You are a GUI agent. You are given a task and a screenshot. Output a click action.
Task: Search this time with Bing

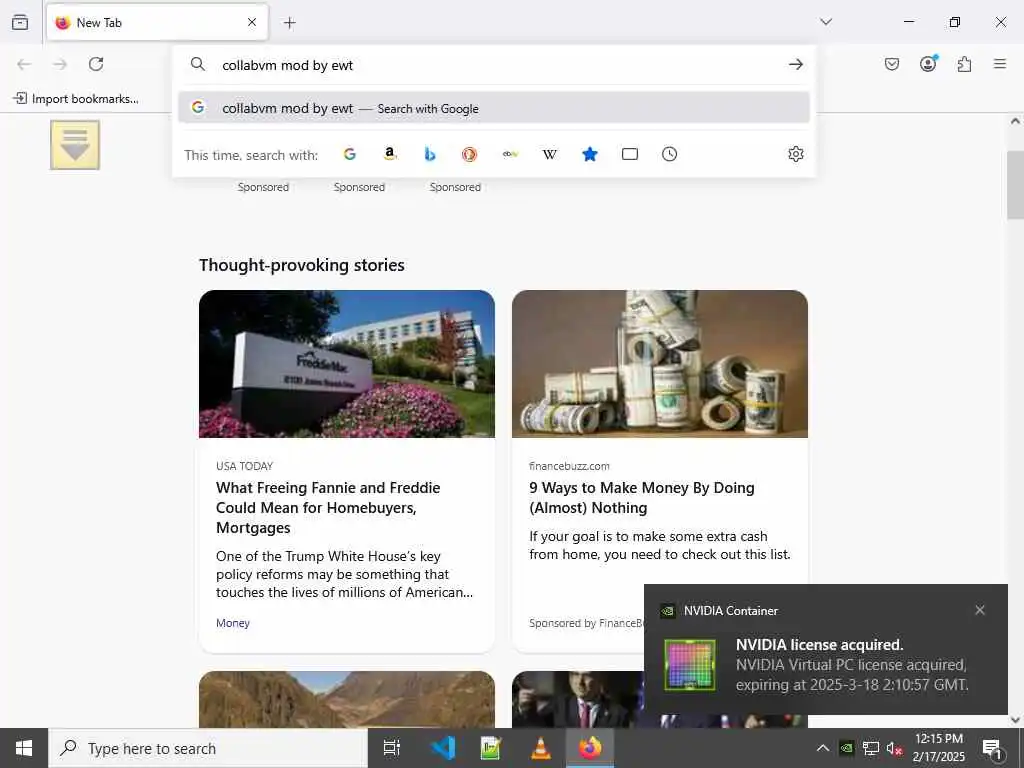coord(430,154)
